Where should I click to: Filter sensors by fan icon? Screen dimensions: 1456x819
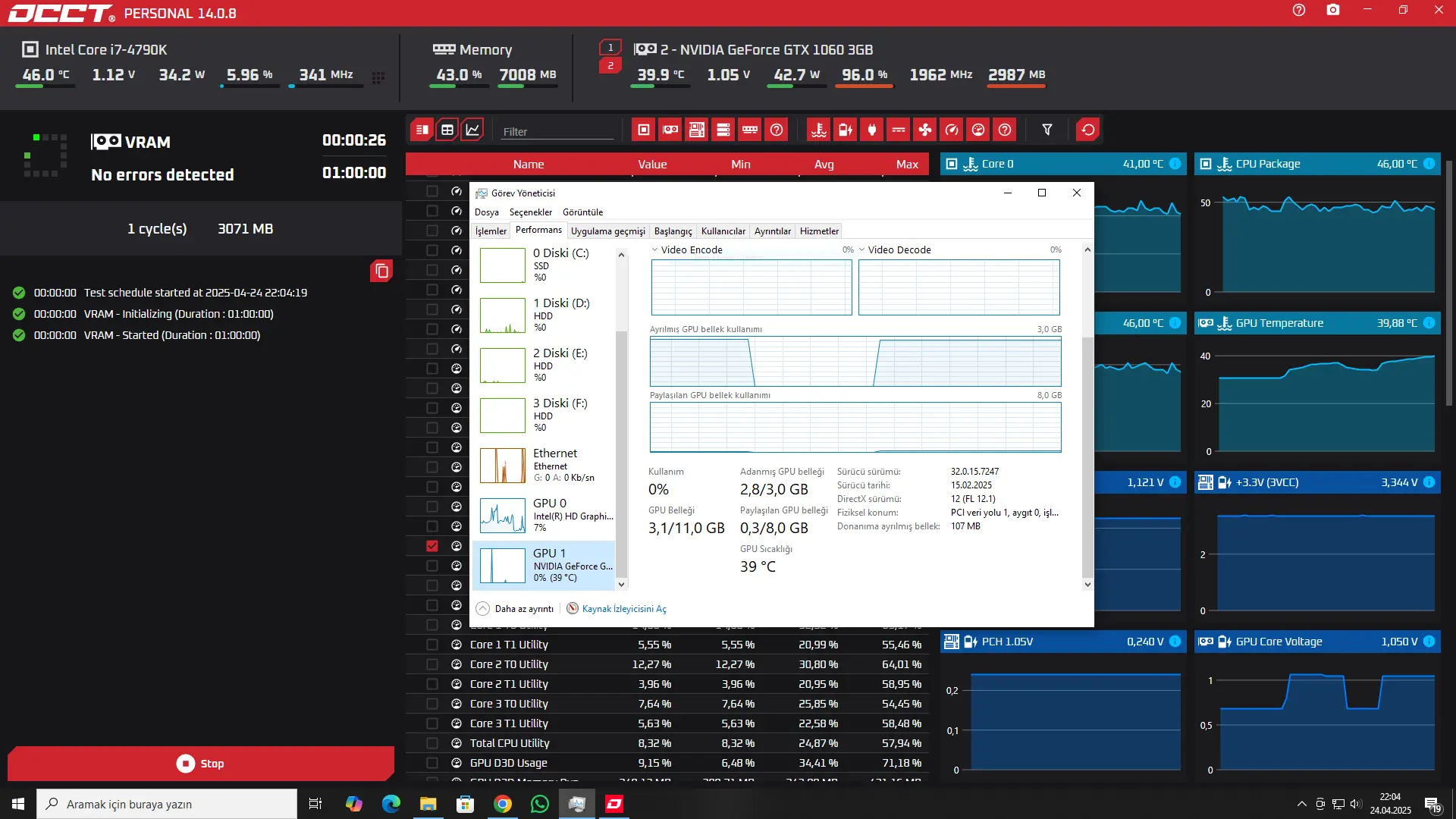pos(925,130)
